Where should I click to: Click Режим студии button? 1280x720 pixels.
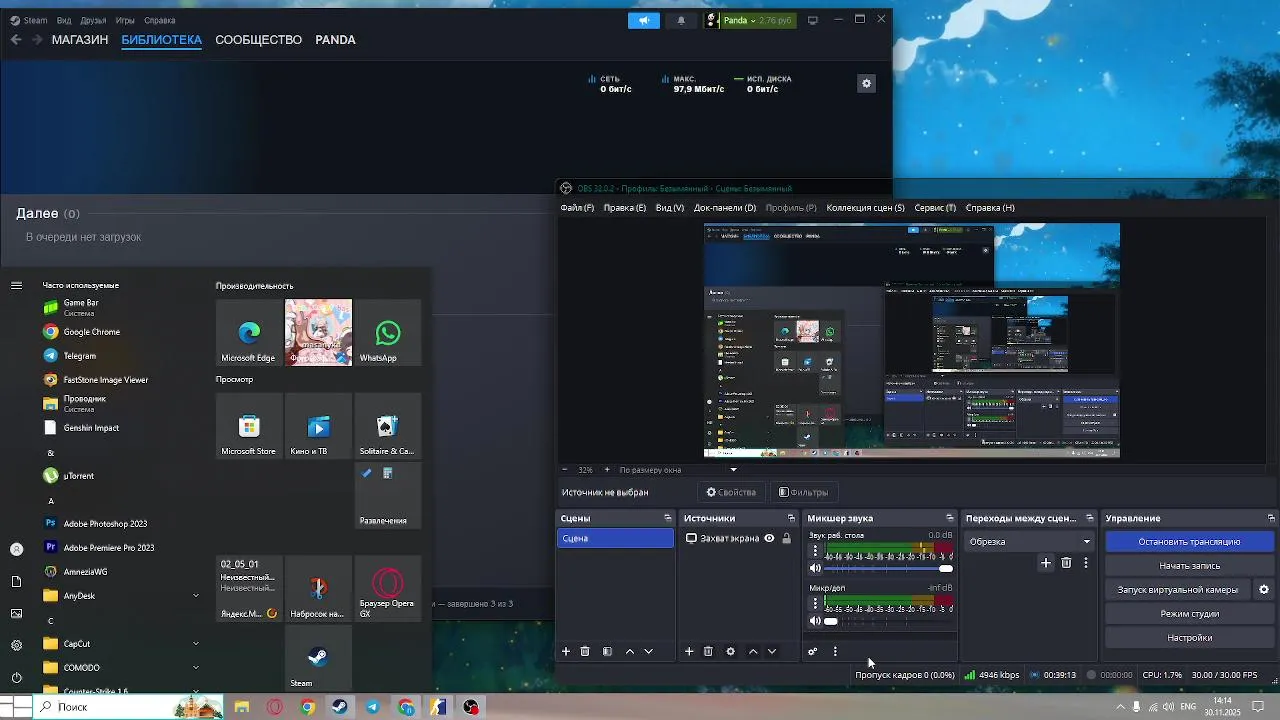pyautogui.click(x=1189, y=614)
